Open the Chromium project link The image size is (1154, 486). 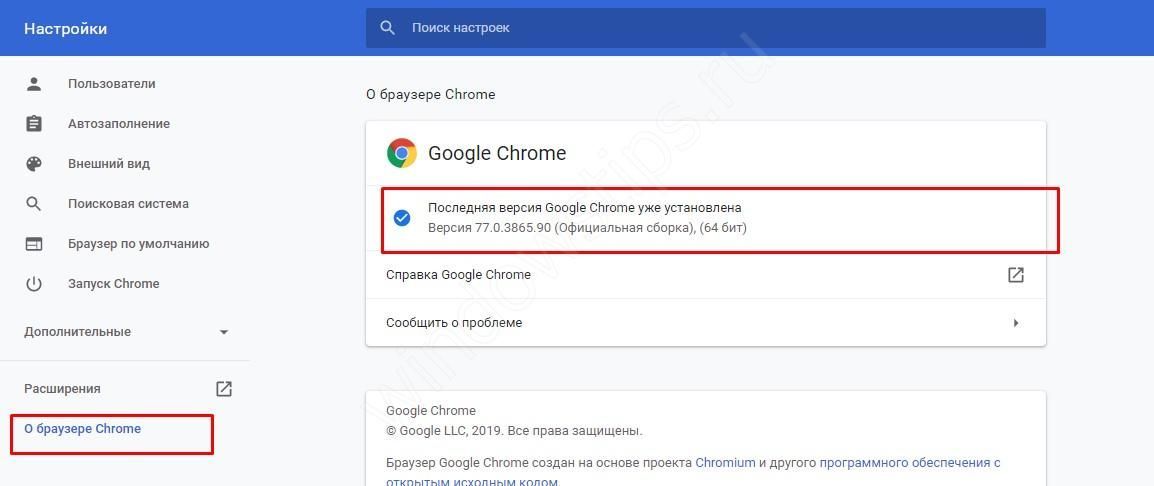point(724,463)
